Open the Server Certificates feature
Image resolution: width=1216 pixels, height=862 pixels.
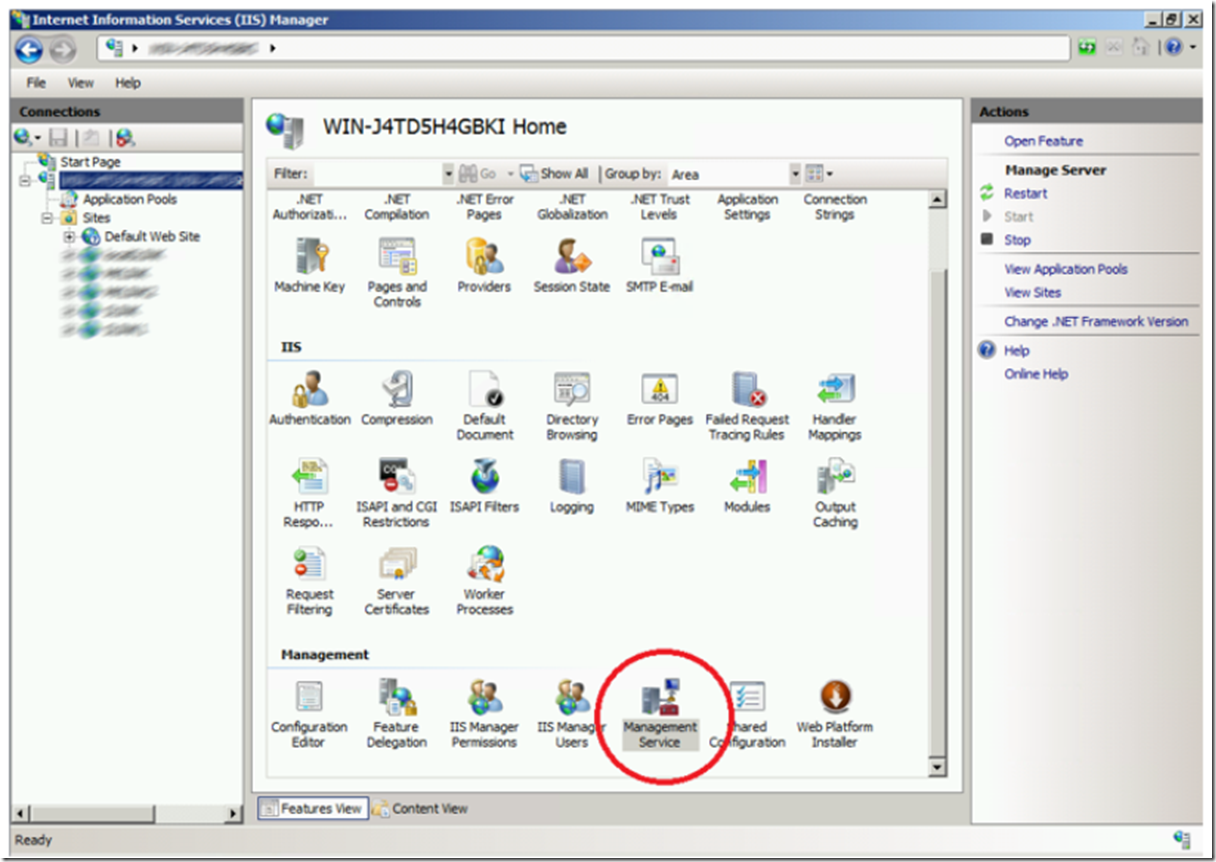397,581
